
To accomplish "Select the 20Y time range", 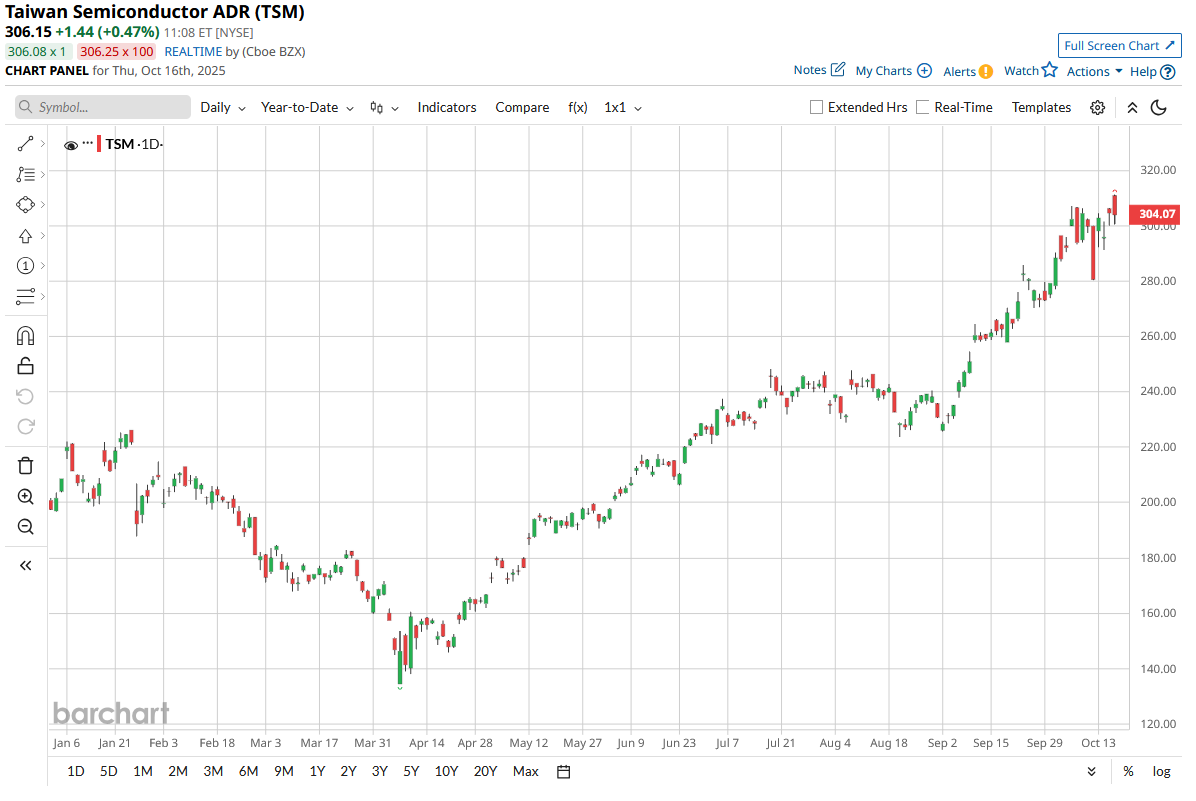I will click(x=485, y=772).
